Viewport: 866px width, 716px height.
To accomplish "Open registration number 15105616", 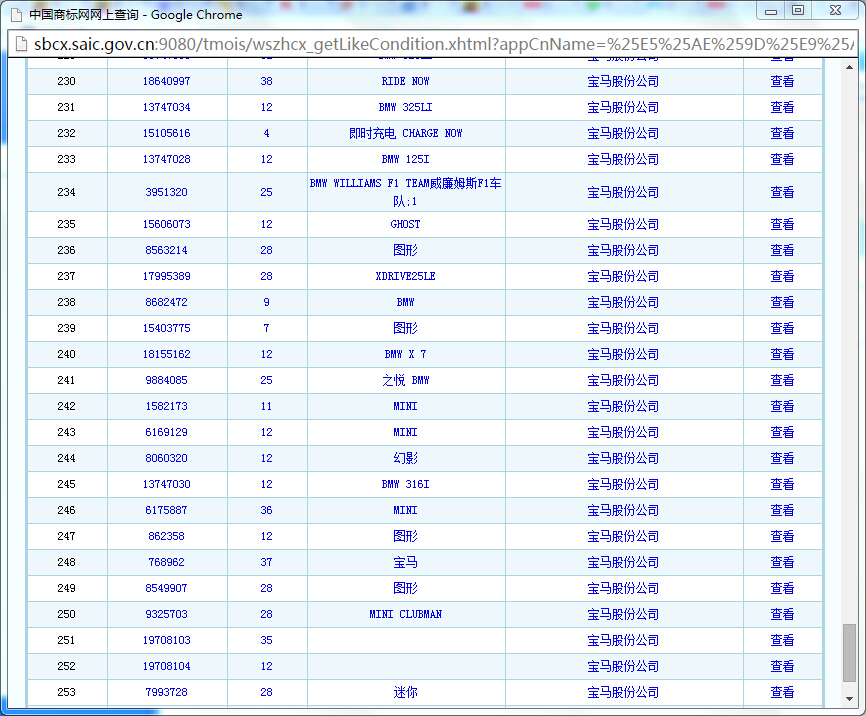I will (166, 133).
